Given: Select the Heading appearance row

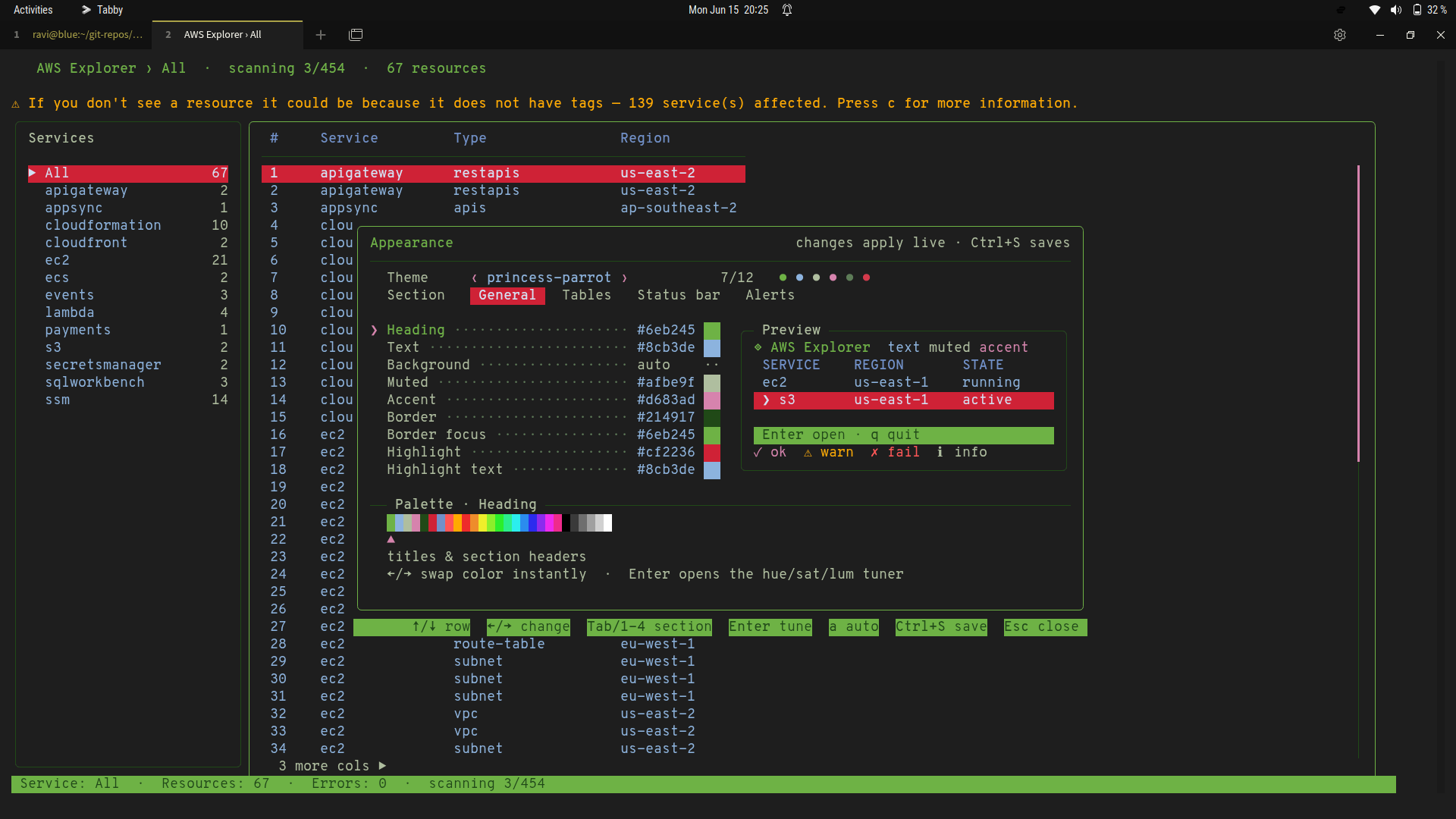Looking at the screenshot, I should [545, 330].
